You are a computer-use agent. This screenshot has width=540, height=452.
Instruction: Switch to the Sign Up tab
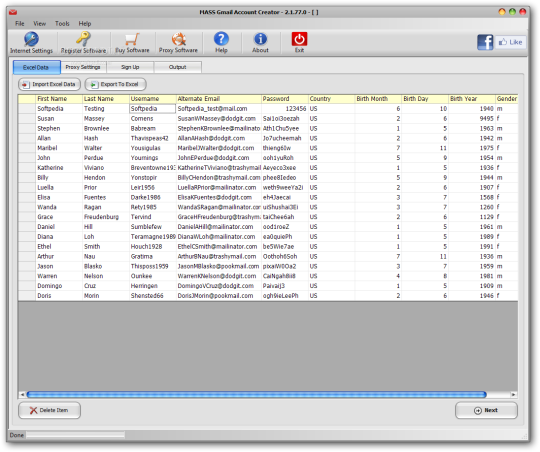pyautogui.click(x=130, y=67)
